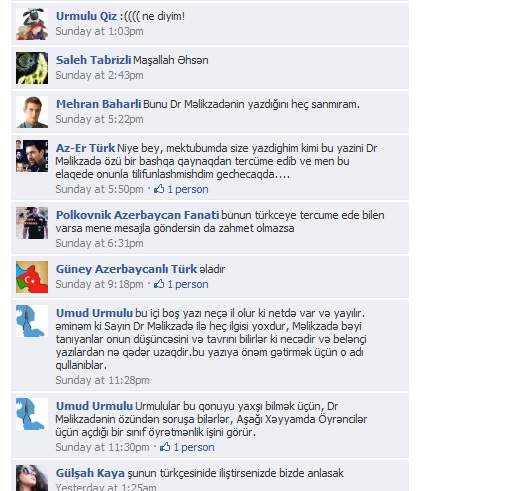509x491 pixels.
Task: Open the Saleh Tabrizli name link
Action: tap(93, 60)
